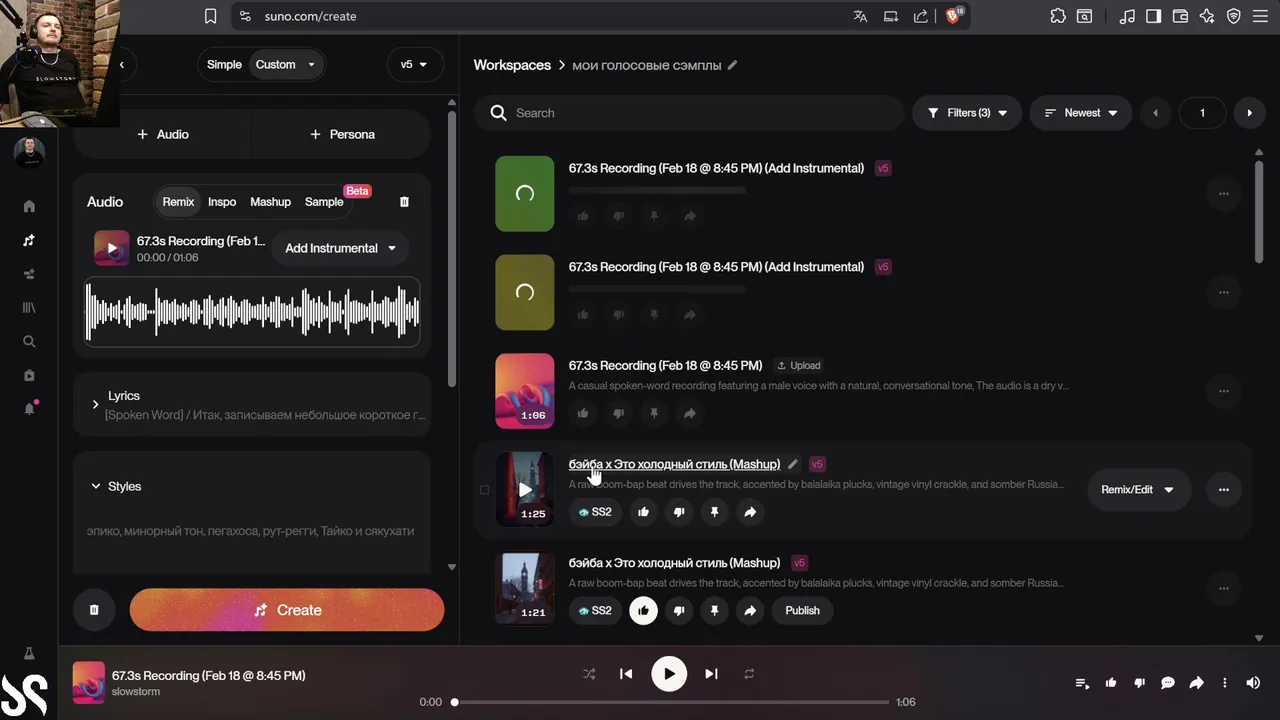Delete the Audio section with trash icon
This screenshot has height=720, width=1280.
404,202
